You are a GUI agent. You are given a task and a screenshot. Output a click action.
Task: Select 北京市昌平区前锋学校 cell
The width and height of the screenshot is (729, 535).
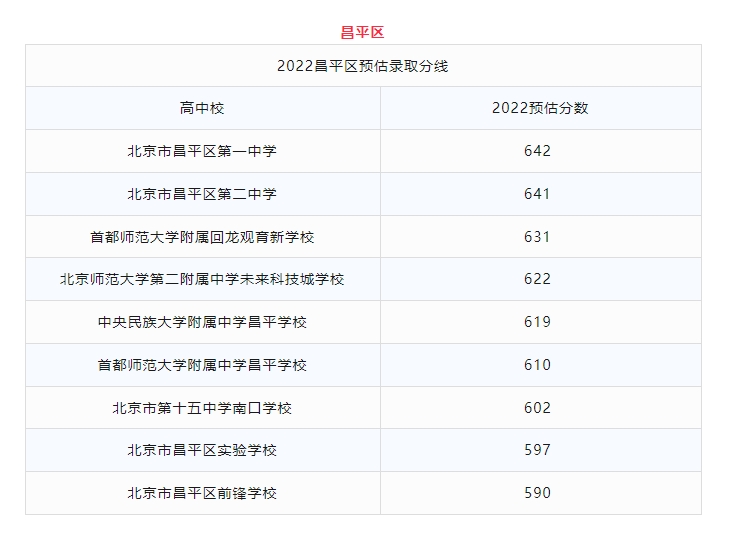(x=202, y=493)
